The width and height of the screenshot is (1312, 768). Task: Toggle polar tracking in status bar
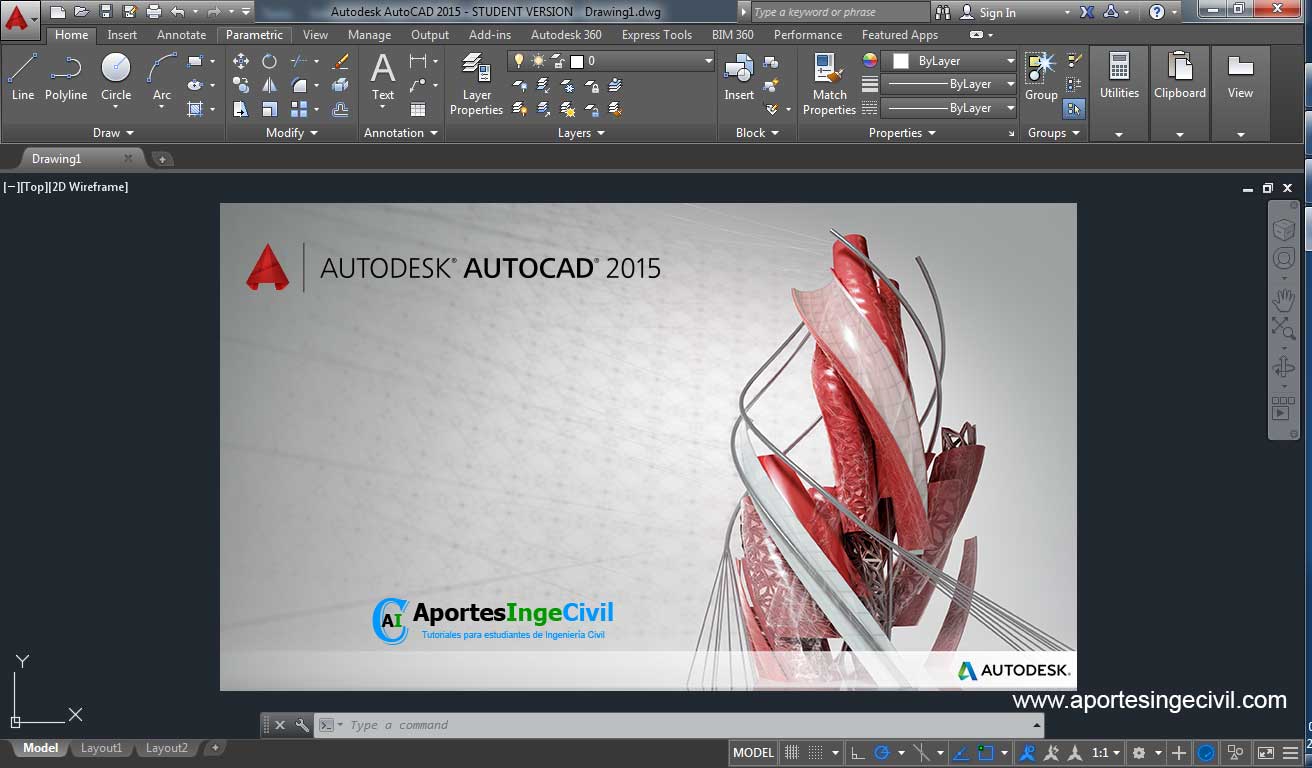coord(882,753)
